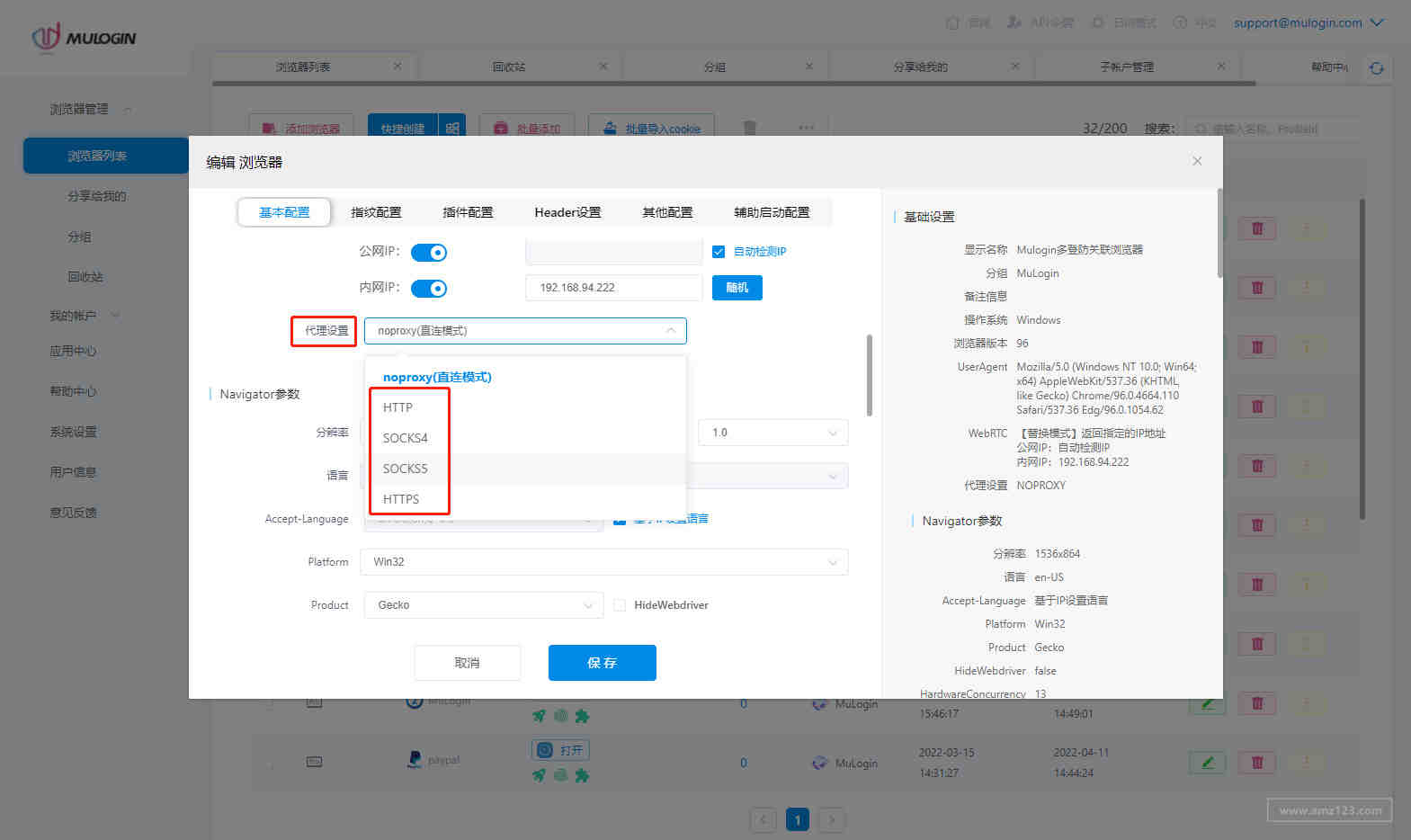1411x840 pixels.
Task: Open the 1.0 ratio dropdown beside 分辨率
Action: 773,433
